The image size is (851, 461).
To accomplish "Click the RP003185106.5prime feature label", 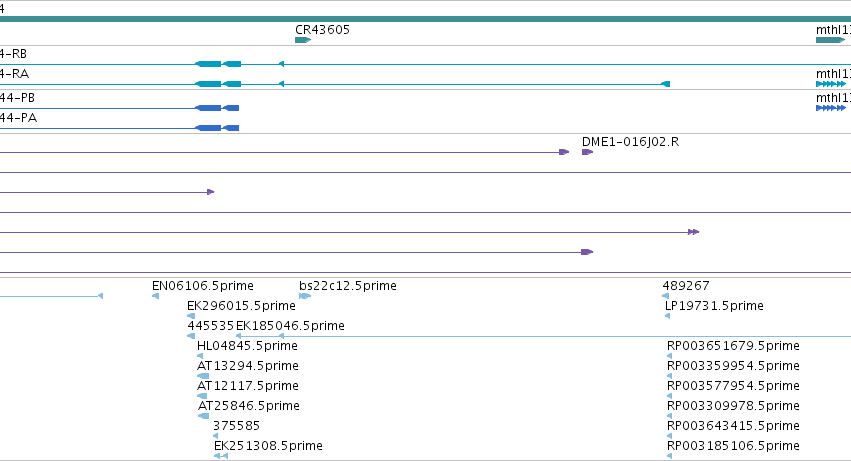I will click(733, 446).
